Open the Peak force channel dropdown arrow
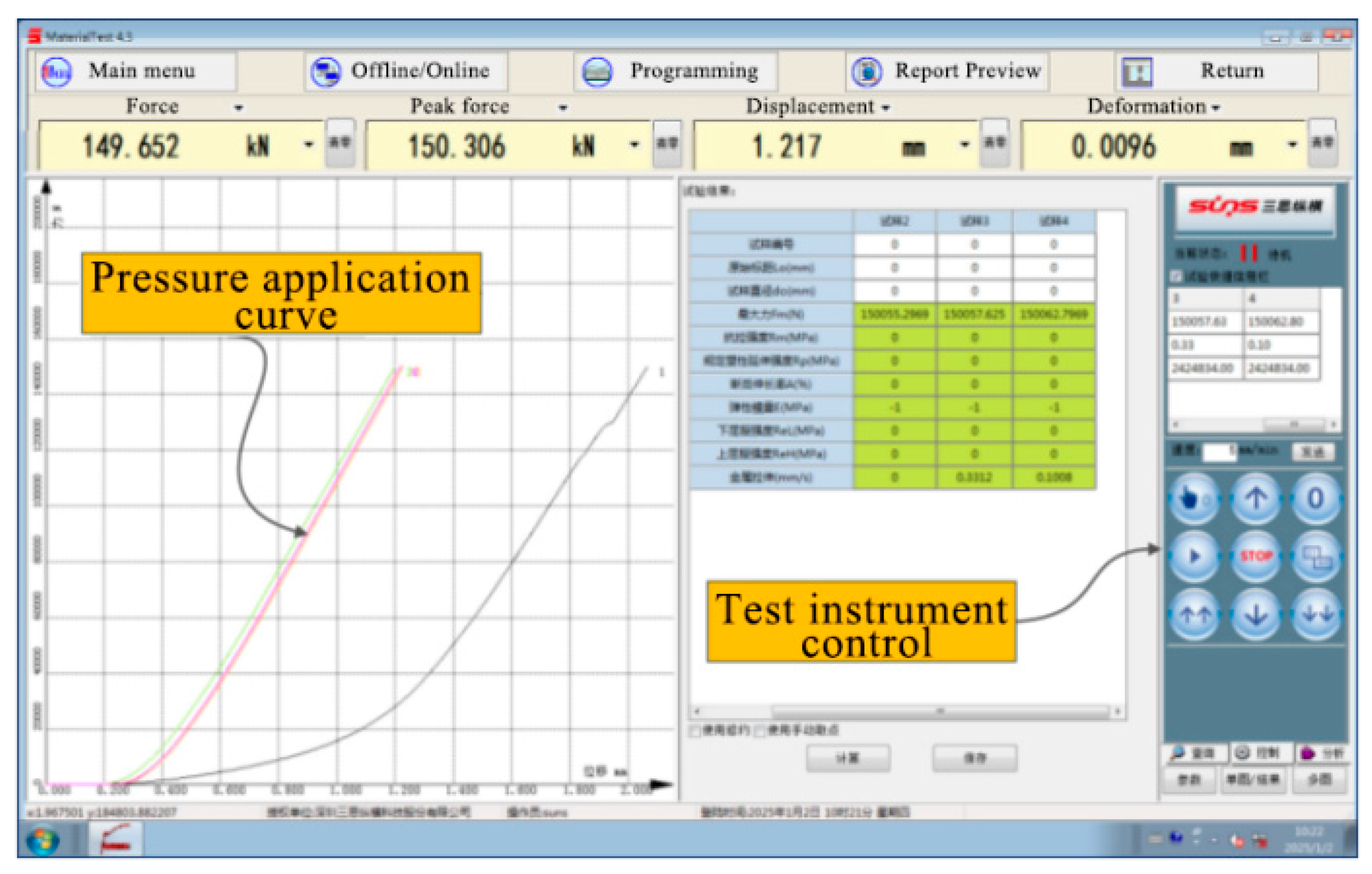This screenshot has height=874, width=1372. [x=563, y=107]
